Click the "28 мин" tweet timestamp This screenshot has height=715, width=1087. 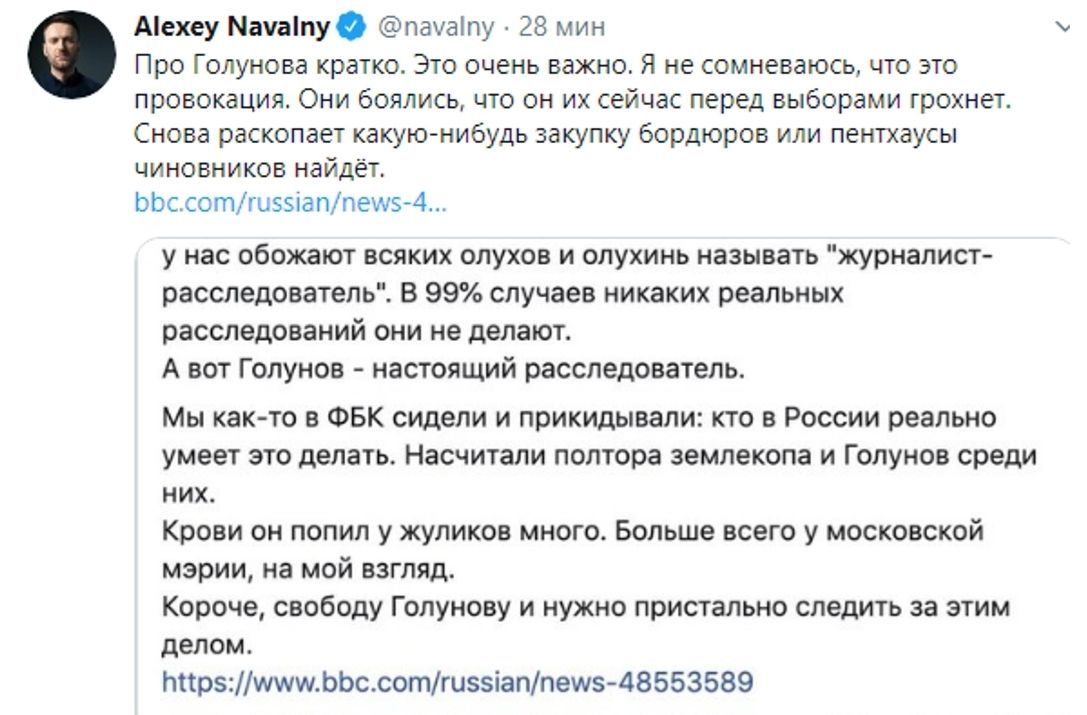click(x=562, y=27)
